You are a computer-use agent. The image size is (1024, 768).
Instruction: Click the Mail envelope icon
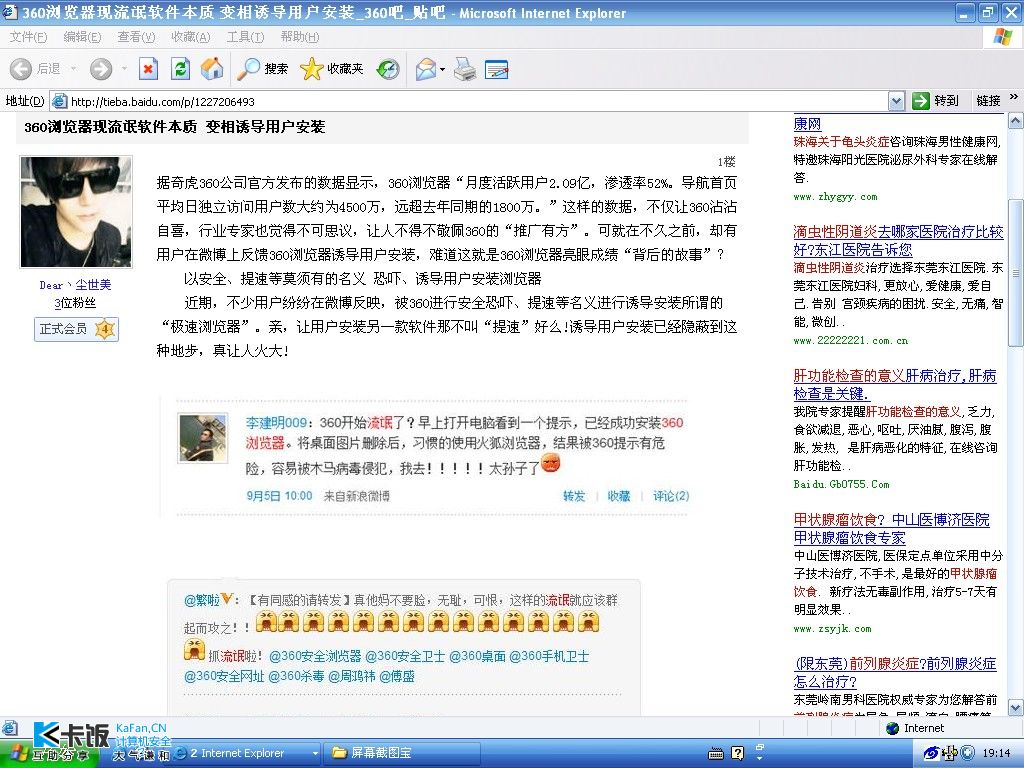(425, 69)
